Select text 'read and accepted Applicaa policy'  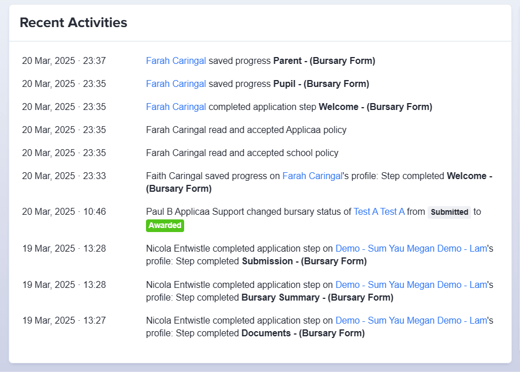click(x=277, y=130)
